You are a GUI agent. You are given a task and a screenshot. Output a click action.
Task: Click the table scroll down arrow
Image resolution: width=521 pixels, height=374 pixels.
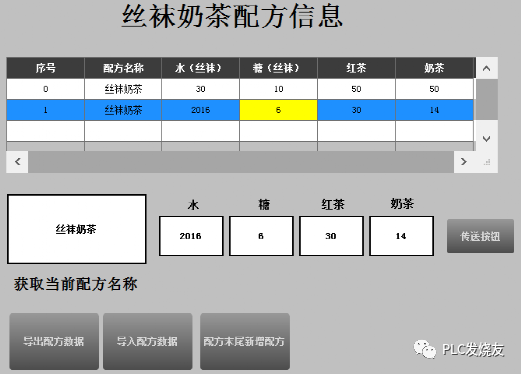pos(487,139)
